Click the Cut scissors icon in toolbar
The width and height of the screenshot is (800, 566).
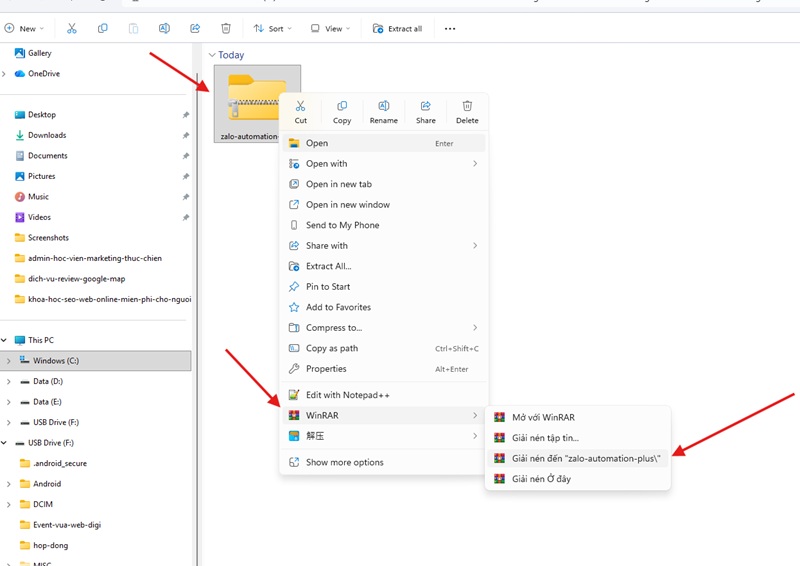pos(71,29)
